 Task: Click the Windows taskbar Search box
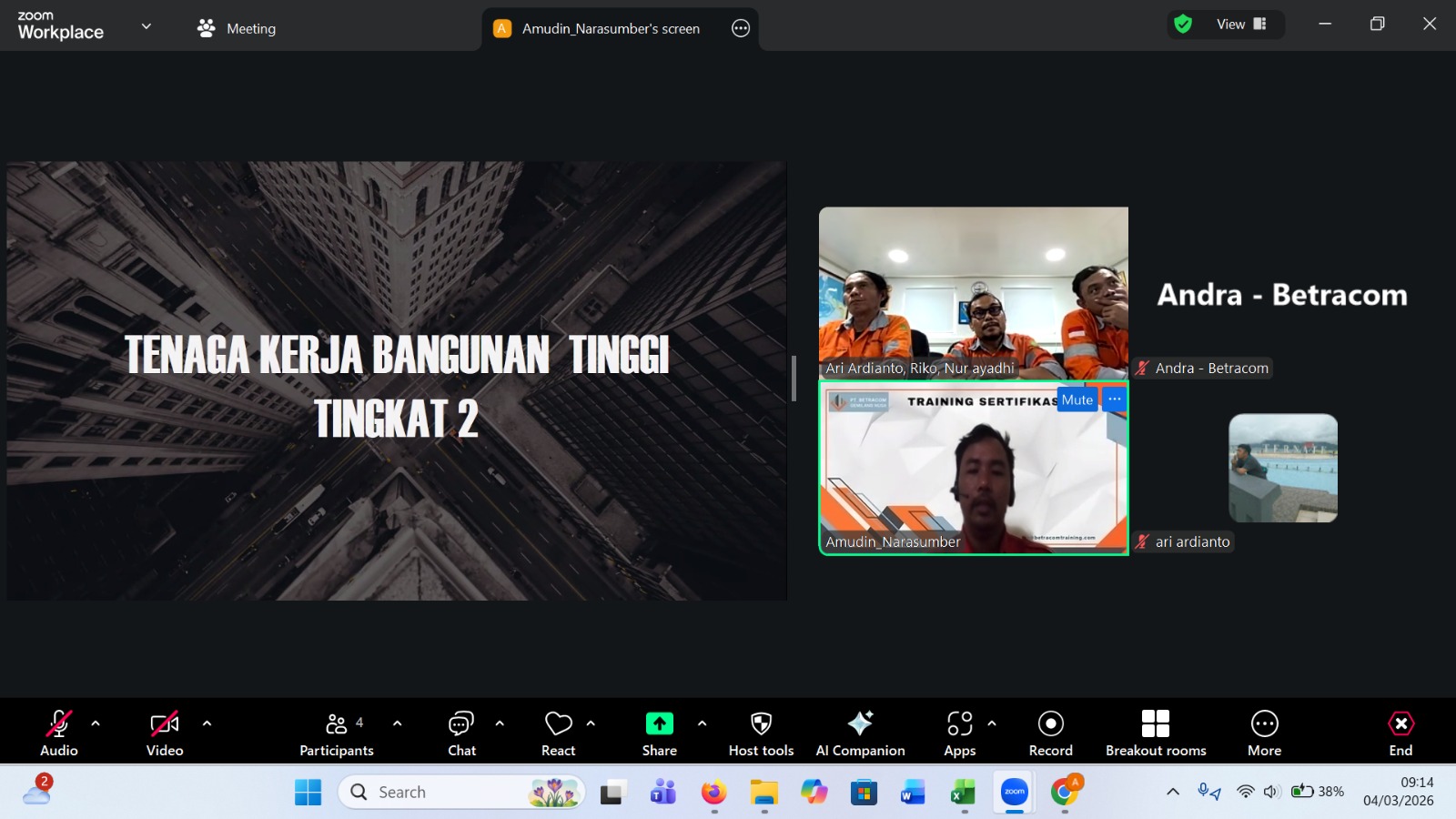[460, 792]
